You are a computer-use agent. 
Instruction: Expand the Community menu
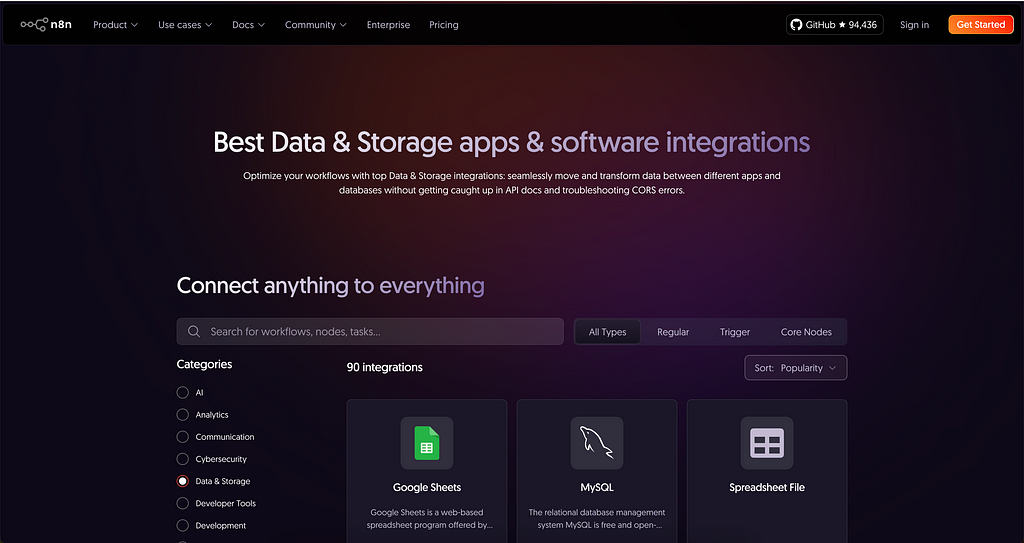[x=316, y=25]
